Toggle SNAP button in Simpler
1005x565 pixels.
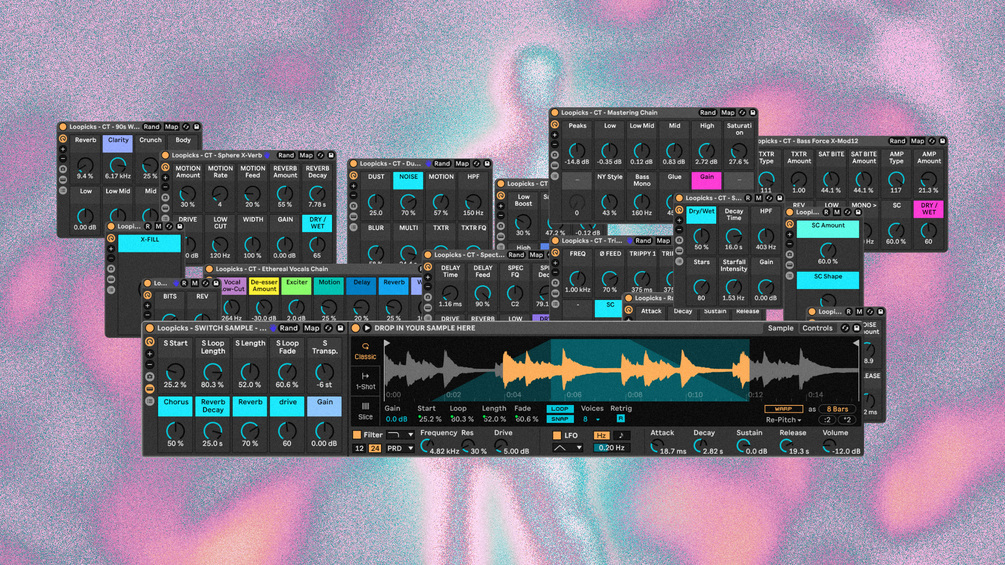pyautogui.click(x=560, y=419)
